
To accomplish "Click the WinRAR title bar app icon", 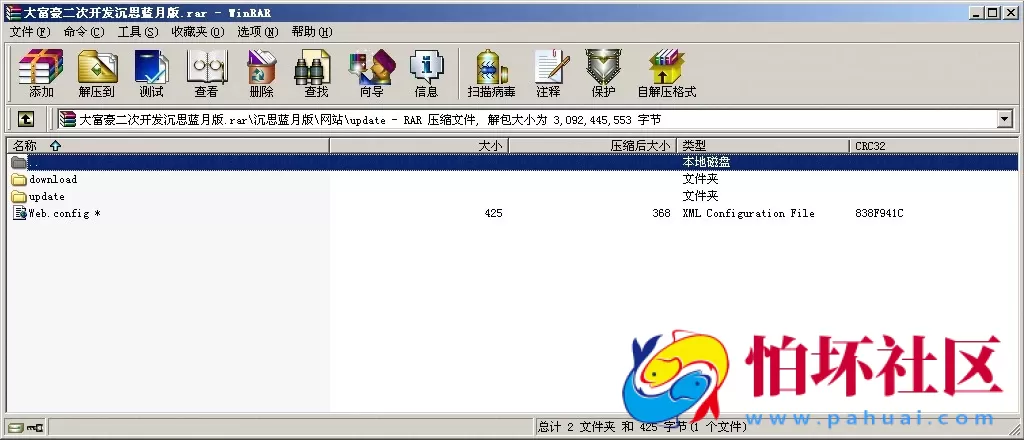I will click(13, 12).
